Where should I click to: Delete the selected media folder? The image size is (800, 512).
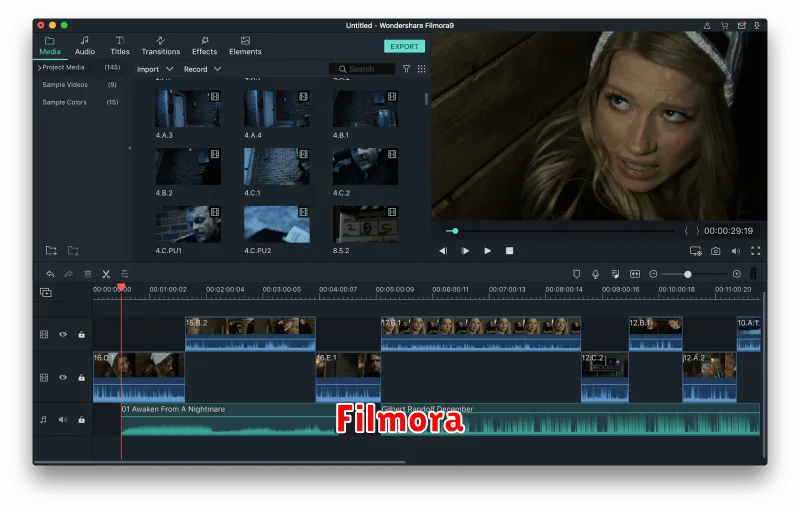click(73, 250)
